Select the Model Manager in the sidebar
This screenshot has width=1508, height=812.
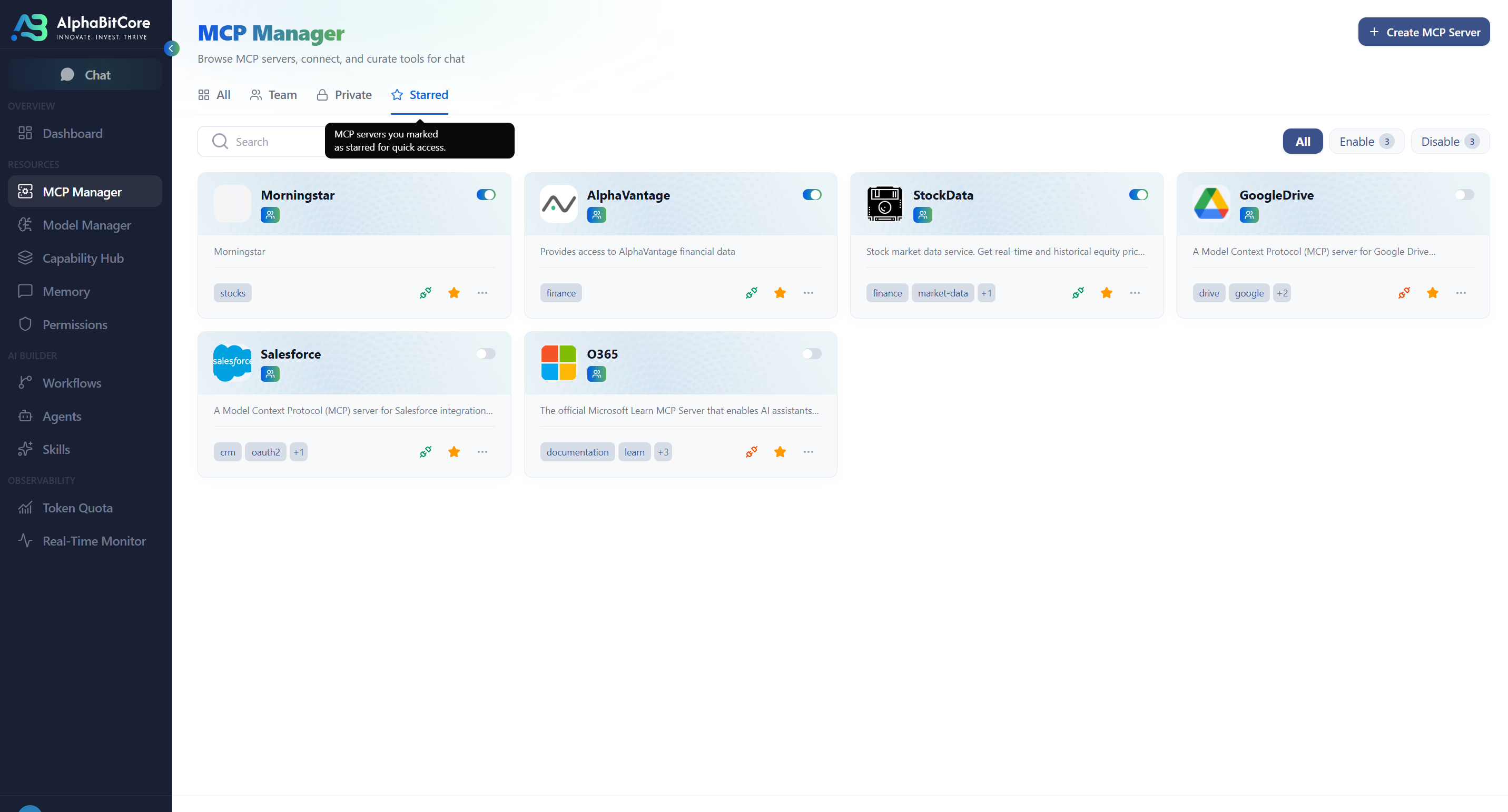coord(86,225)
